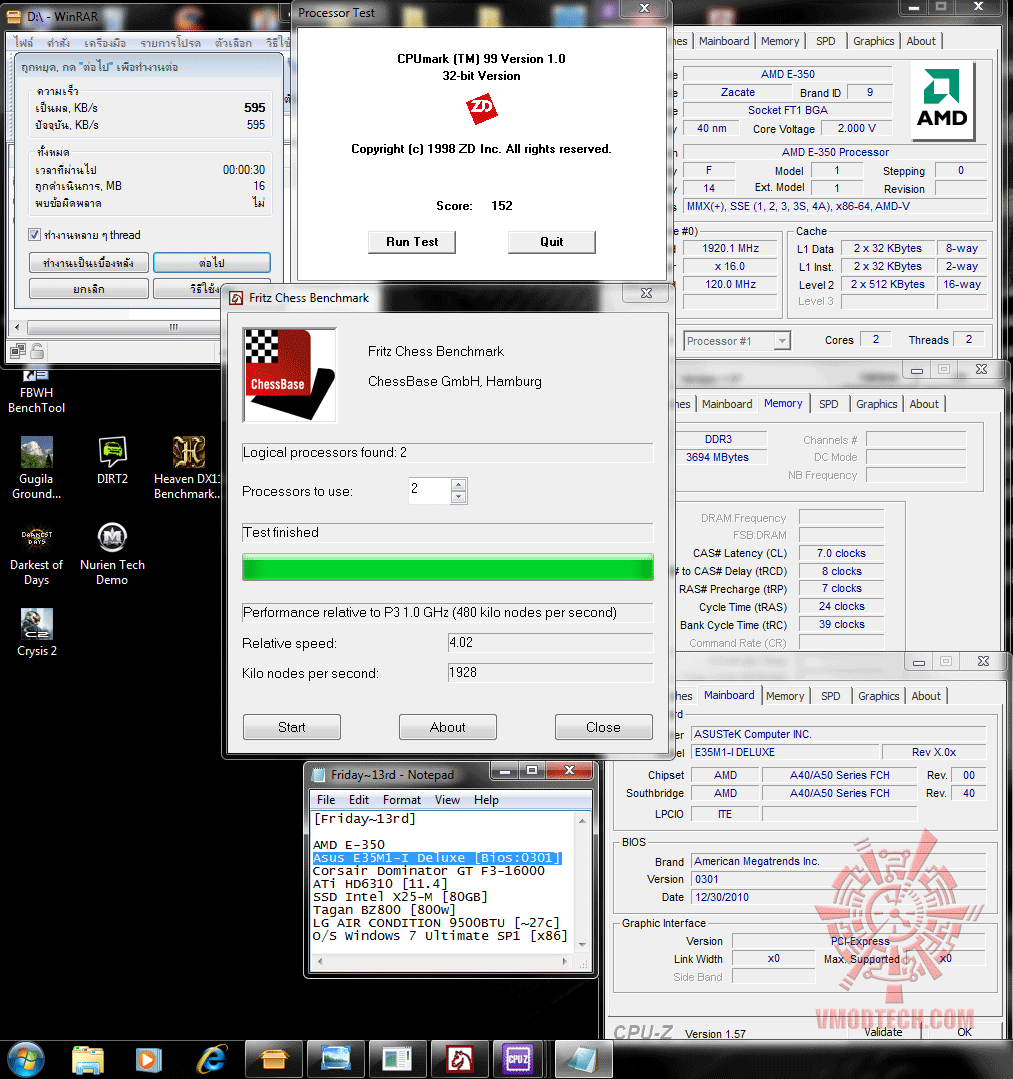Click the highlighted Thai continue button in WinRAR

212,263
